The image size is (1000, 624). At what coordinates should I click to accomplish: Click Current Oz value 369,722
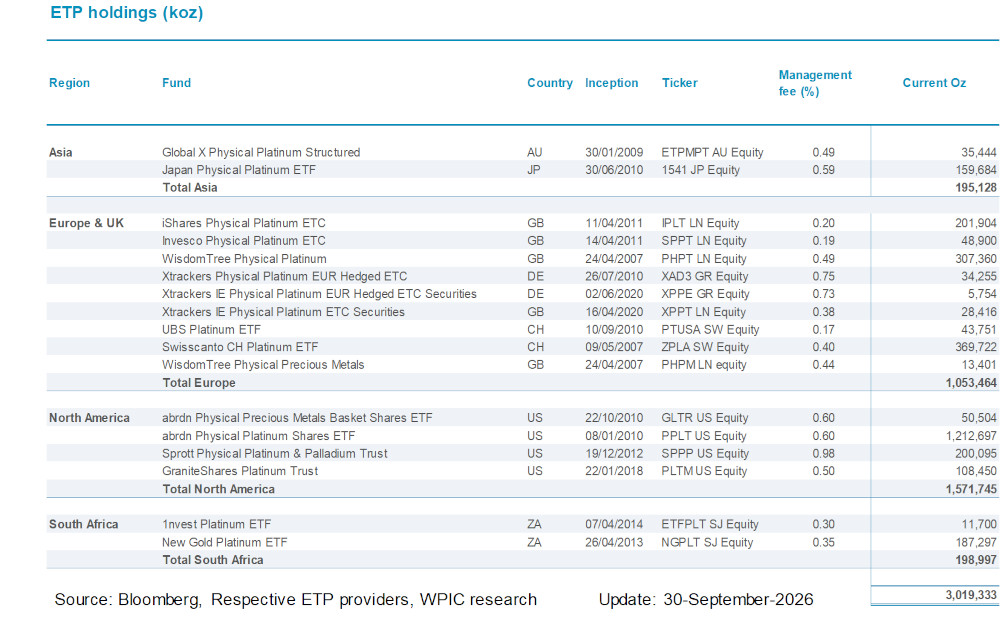(976, 347)
